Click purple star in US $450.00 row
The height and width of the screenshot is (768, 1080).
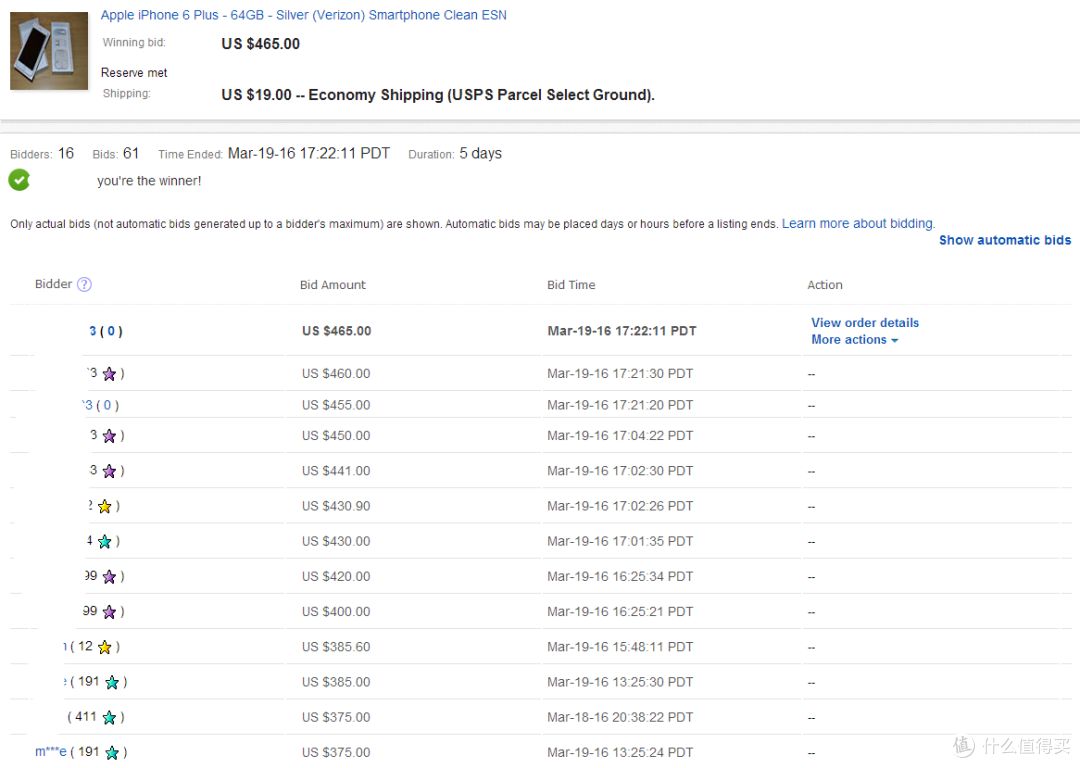(109, 436)
